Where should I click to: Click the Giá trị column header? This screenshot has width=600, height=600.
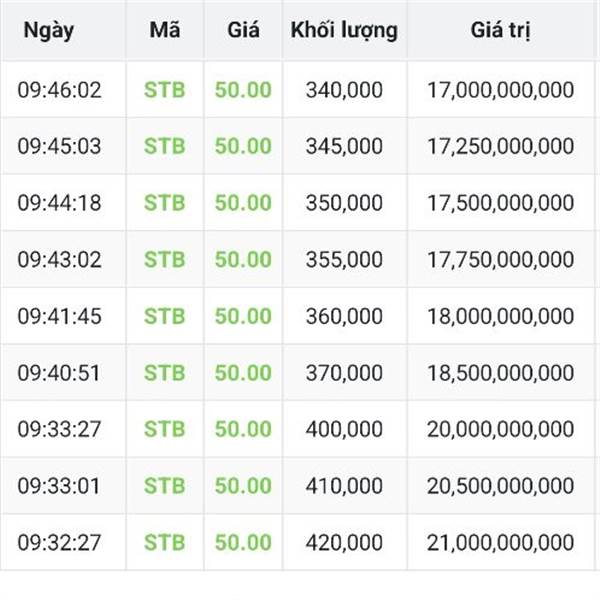coord(500,30)
